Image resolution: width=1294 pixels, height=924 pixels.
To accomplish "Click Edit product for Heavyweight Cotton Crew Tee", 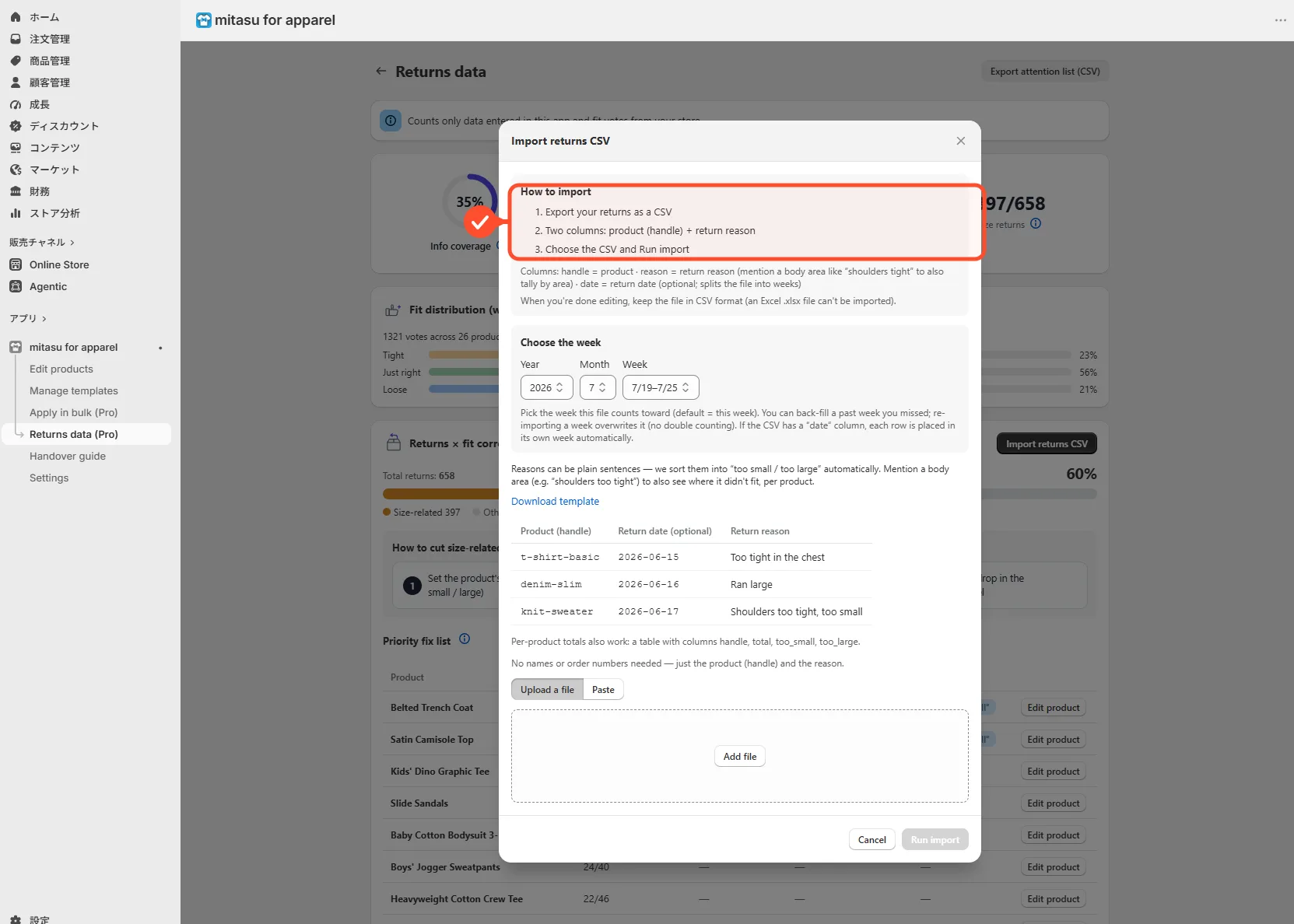I will point(1054,899).
